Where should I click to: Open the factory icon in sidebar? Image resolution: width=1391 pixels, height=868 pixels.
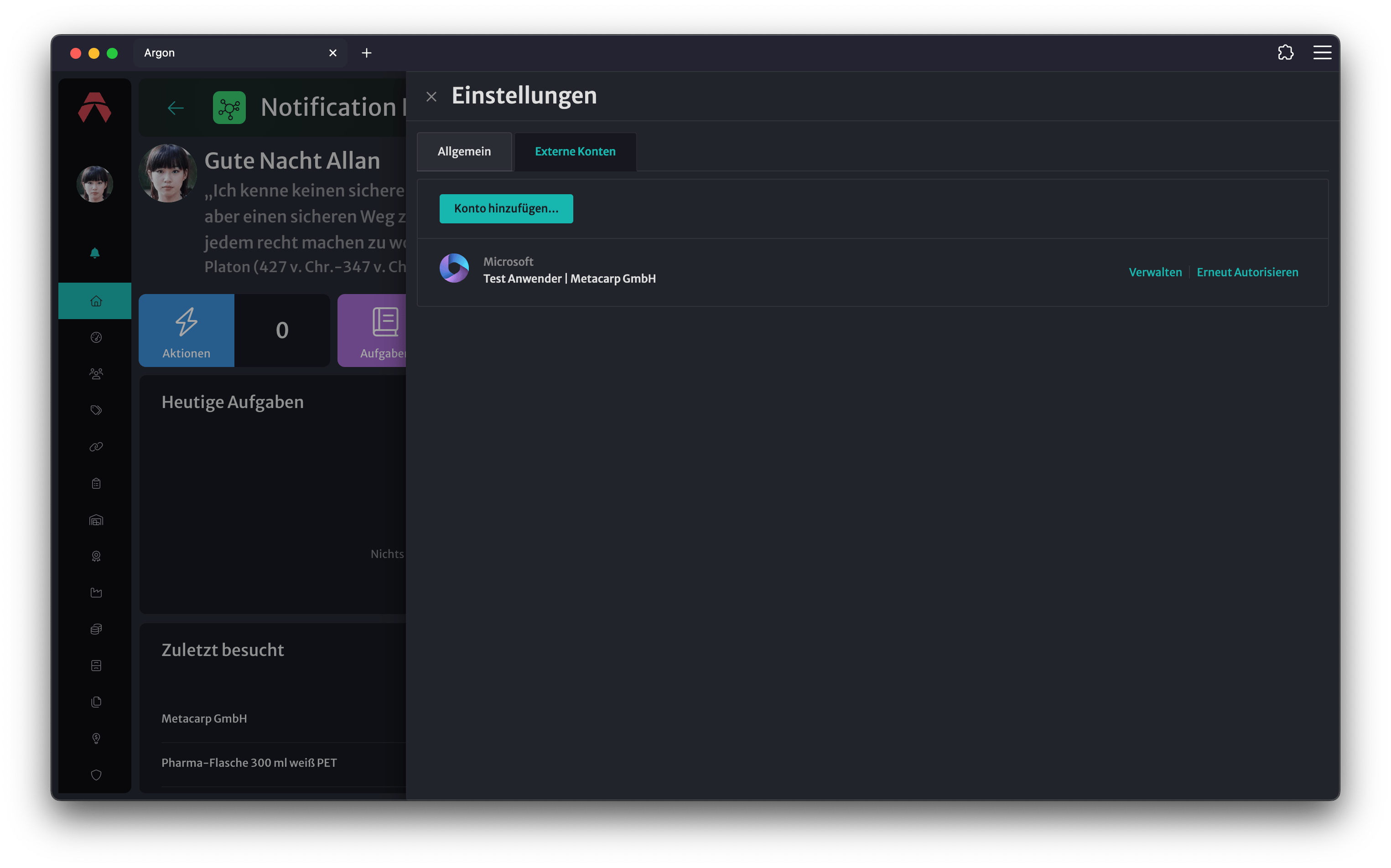pos(96,593)
